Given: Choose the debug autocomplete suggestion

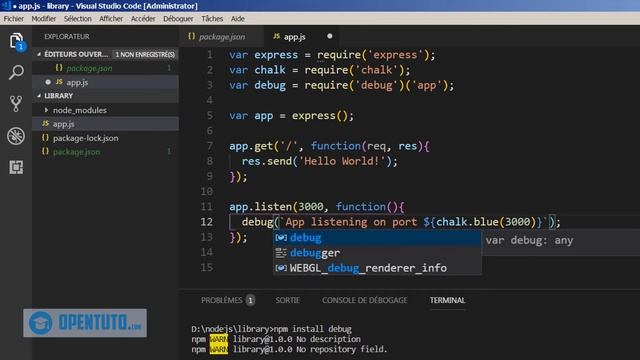Looking at the screenshot, I should (377, 238).
